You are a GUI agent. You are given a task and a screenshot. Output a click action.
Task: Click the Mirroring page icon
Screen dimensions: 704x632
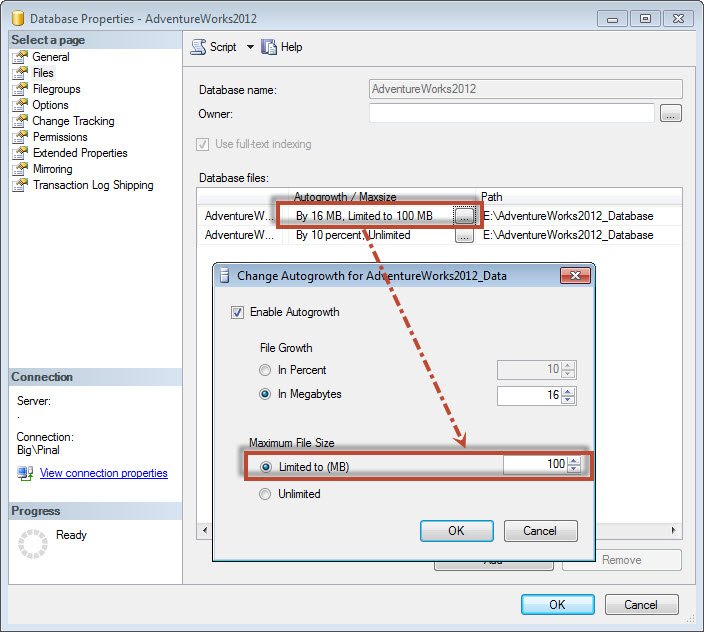[x=20, y=169]
